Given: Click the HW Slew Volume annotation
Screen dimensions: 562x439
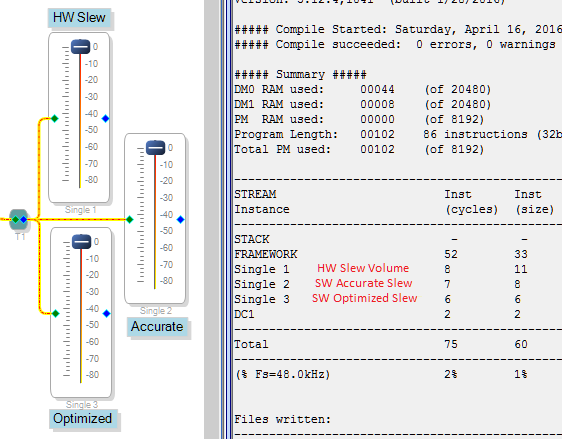Looking at the screenshot, I should (363, 268).
